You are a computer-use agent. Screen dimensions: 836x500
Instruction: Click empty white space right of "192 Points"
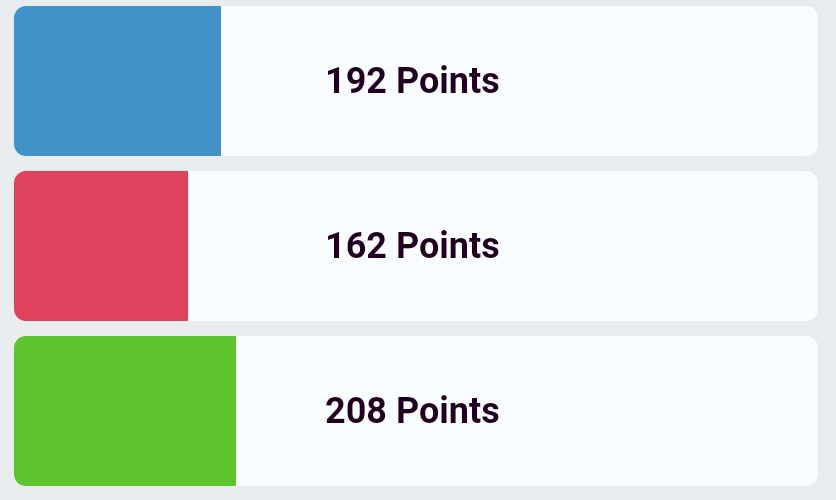tap(660, 81)
